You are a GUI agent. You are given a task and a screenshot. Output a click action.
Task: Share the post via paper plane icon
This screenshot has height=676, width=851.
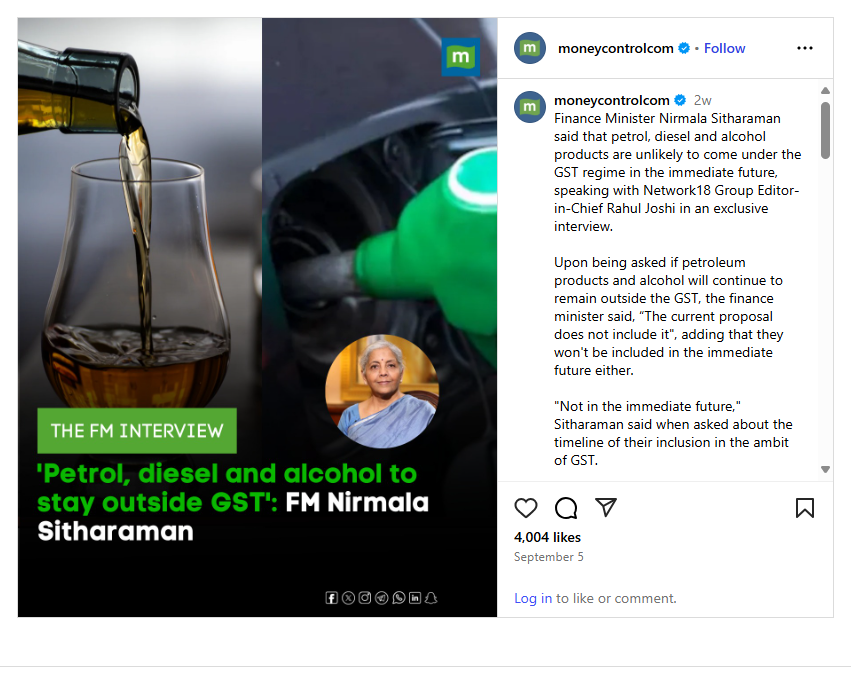pos(606,507)
